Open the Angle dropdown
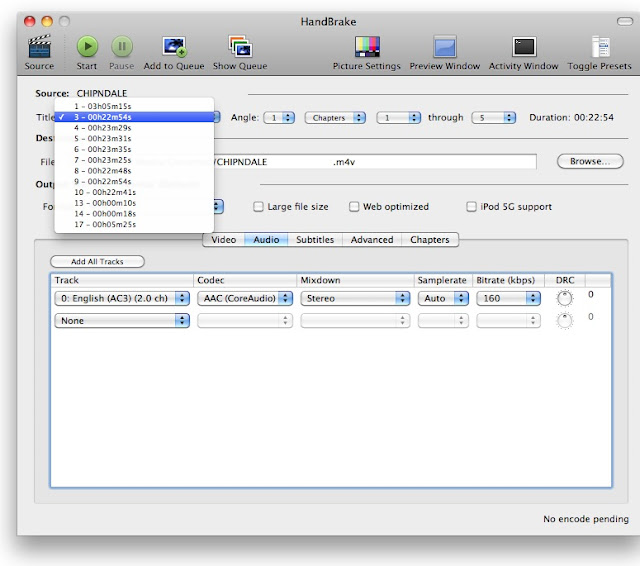The image size is (640, 566). click(x=279, y=118)
